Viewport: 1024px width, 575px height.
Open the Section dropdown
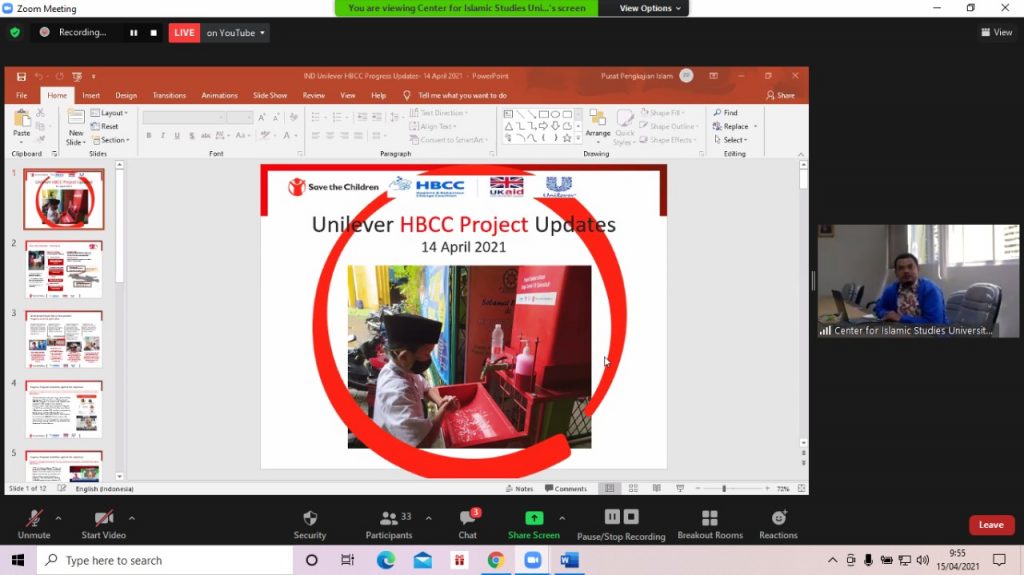click(x=111, y=140)
